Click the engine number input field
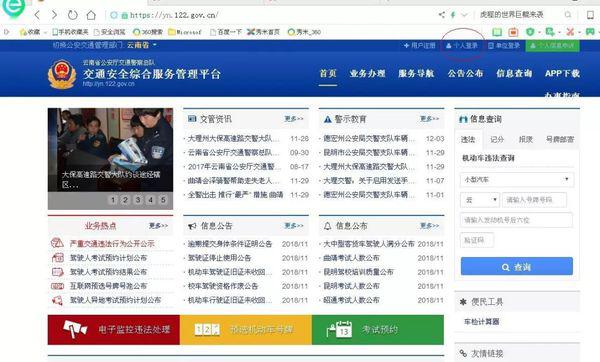The width and height of the screenshot is (600, 362). (516, 220)
